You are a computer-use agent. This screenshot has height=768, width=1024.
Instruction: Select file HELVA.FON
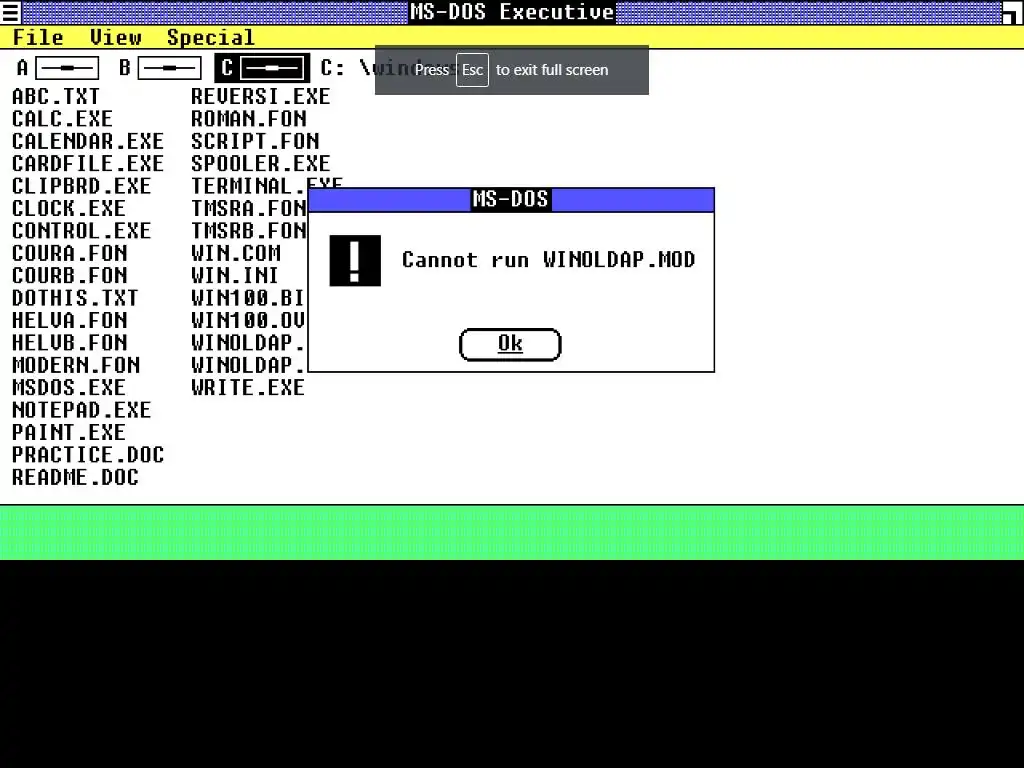pos(70,320)
